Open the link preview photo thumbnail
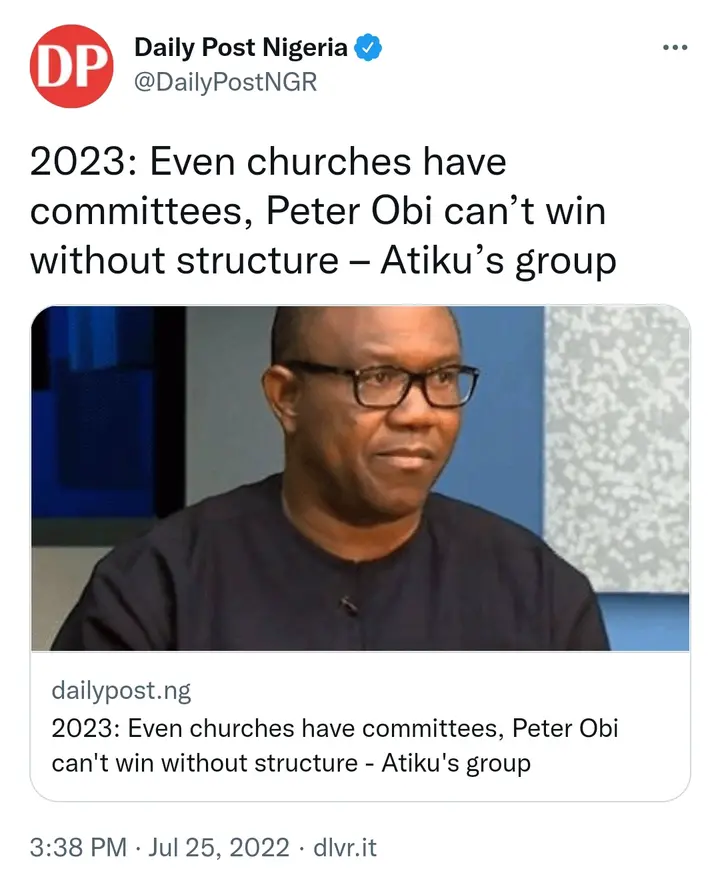The image size is (720, 871). 360,477
